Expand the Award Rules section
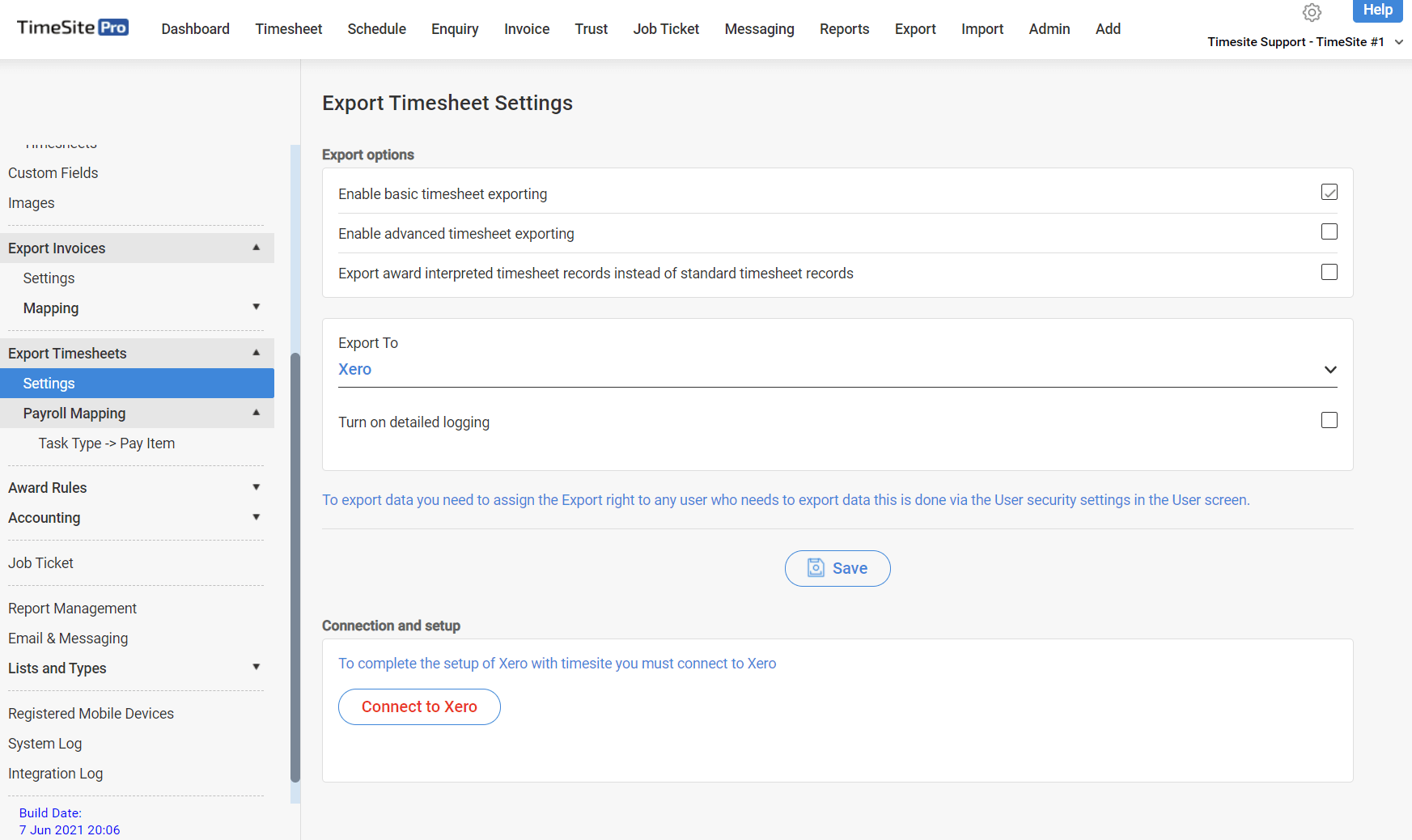This screenshot has height=840, width=1412. coord(137,488)
